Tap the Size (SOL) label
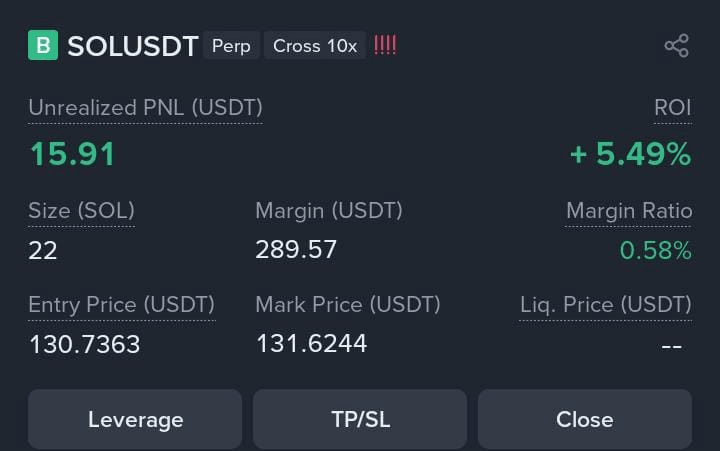 (x=81, y=211)
